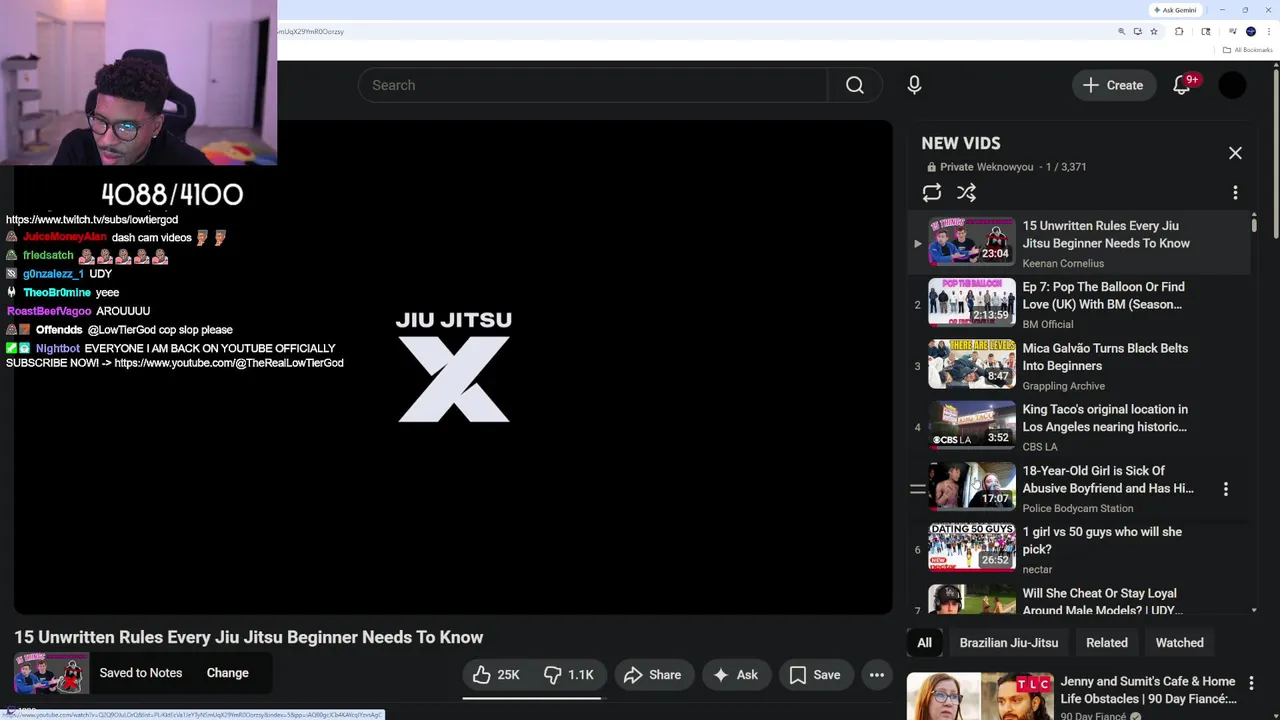Click the Grappling Archive channel name
The height and width of the screenshot is (720, 1280).
(1063, 386)
